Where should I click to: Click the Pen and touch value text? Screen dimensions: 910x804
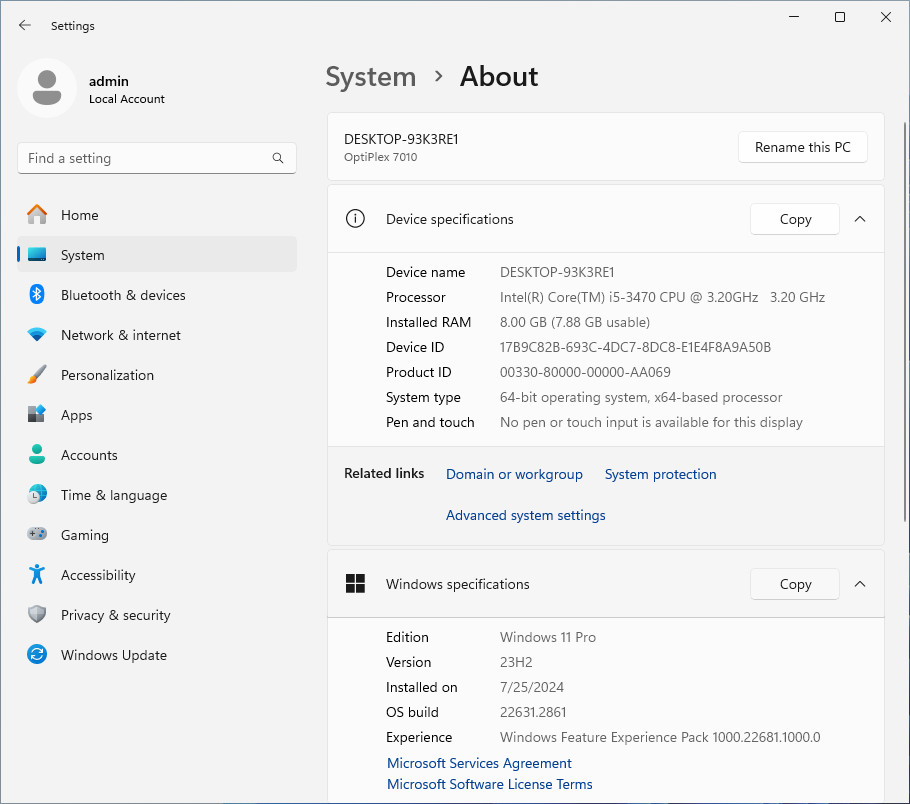point(651,423)
